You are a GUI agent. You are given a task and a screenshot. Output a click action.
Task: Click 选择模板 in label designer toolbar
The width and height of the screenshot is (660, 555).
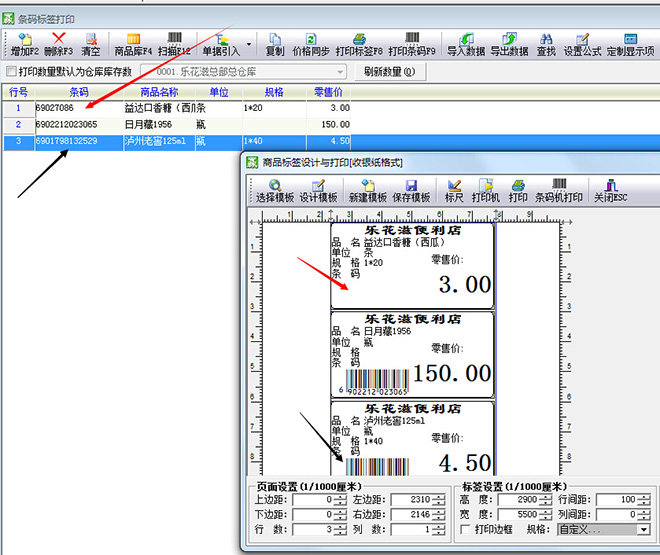click(274, 190)
